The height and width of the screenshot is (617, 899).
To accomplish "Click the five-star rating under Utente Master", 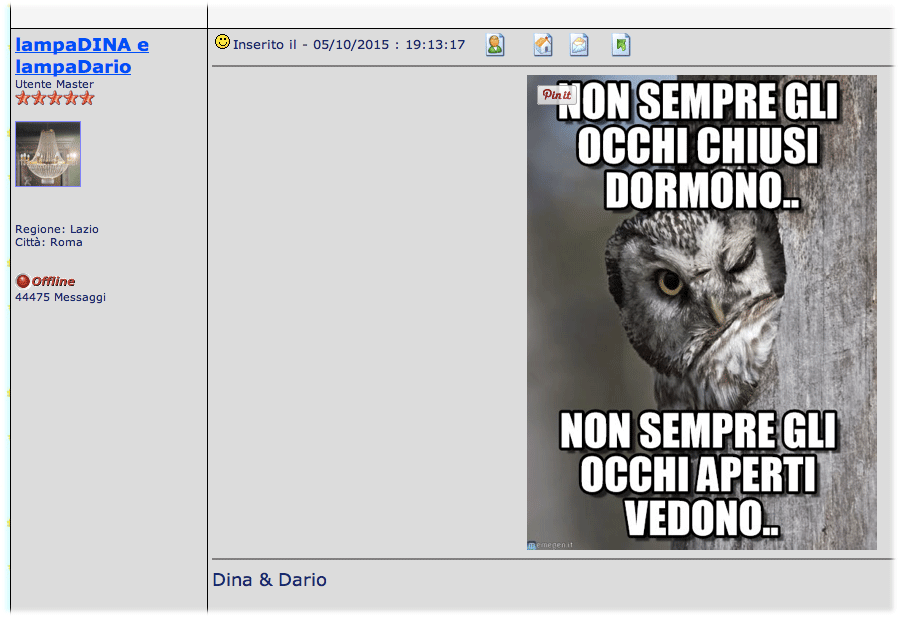I will [x=55, y=98].
